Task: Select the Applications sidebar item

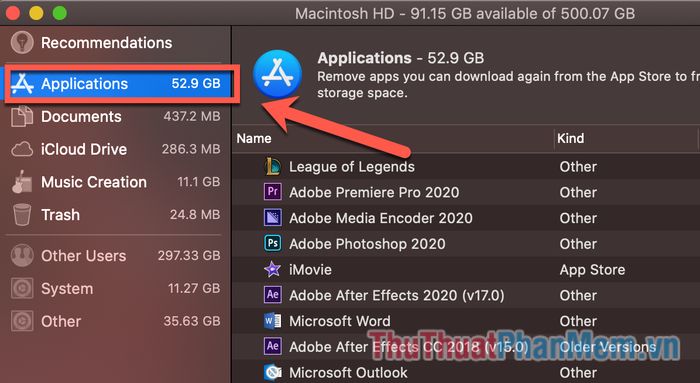Action: [x=119, y=83]
